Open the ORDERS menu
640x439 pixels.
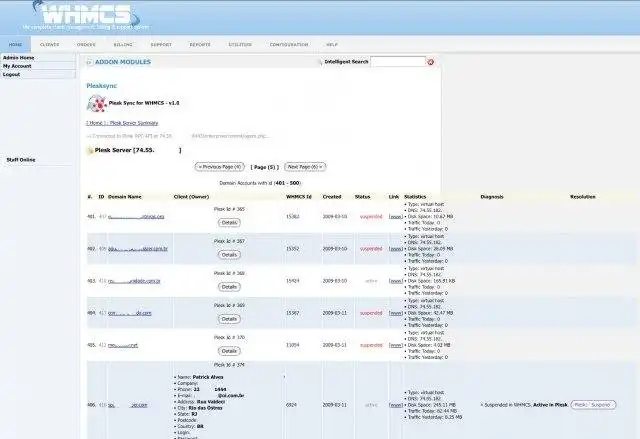tap(86, 44)
